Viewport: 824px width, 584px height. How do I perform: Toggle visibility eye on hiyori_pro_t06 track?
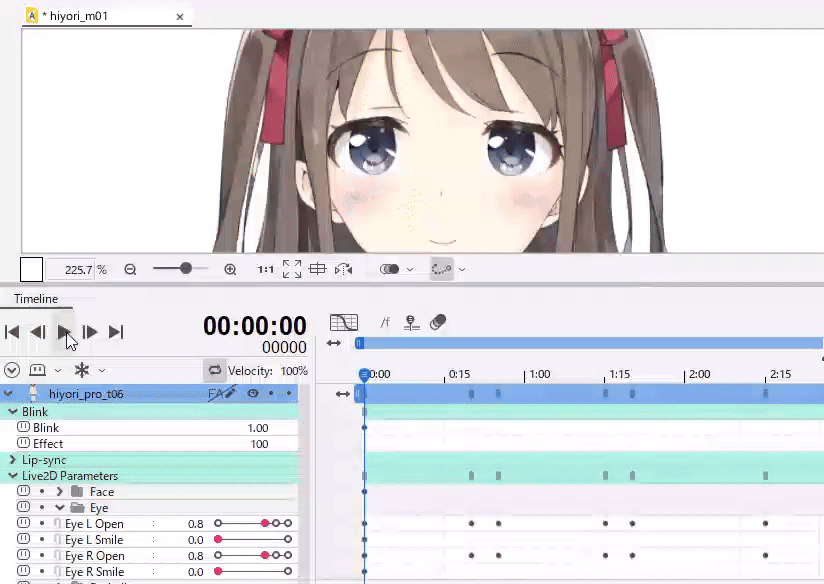253,394
